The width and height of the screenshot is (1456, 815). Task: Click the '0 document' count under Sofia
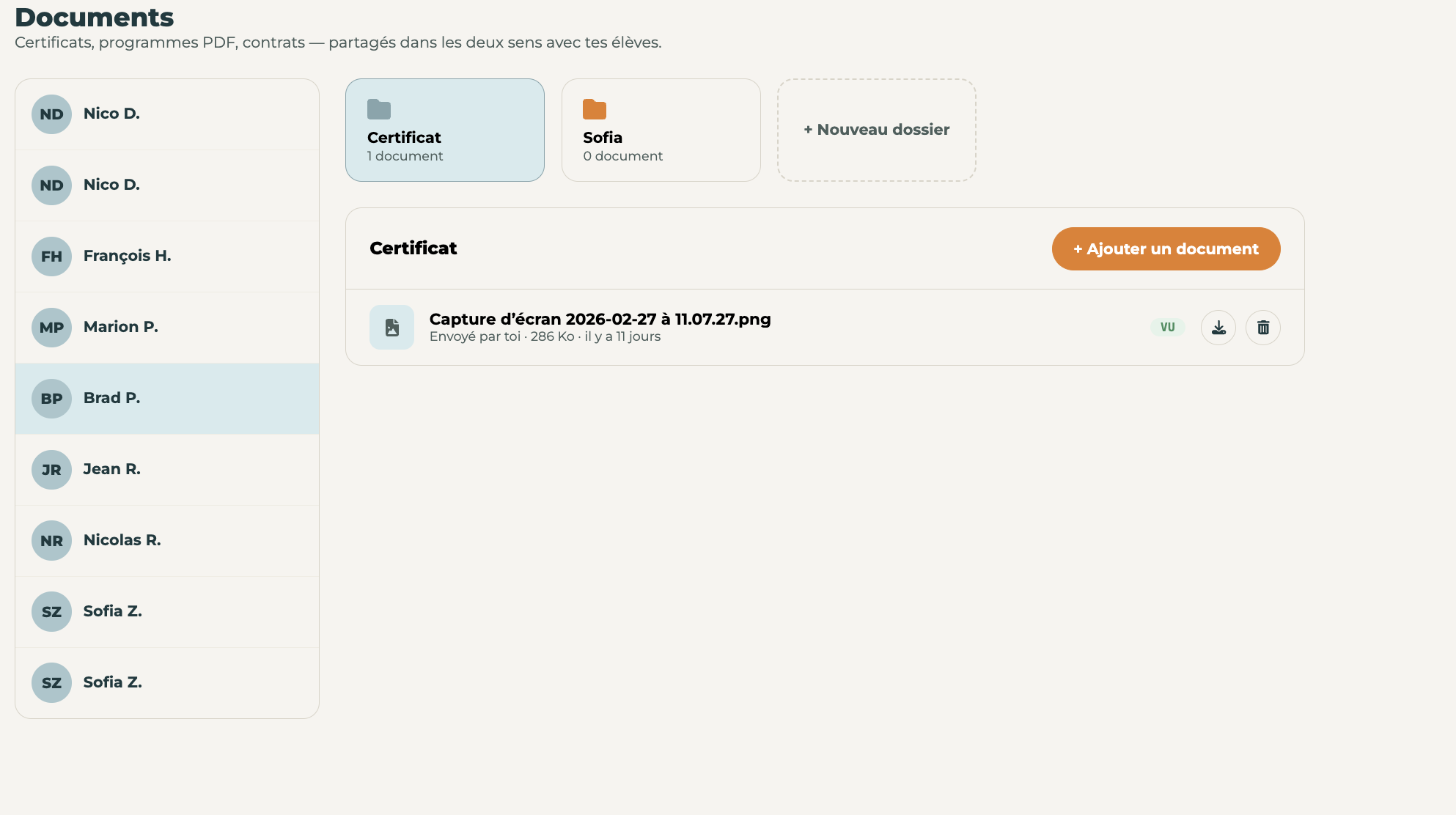click(x=622, y=156)
